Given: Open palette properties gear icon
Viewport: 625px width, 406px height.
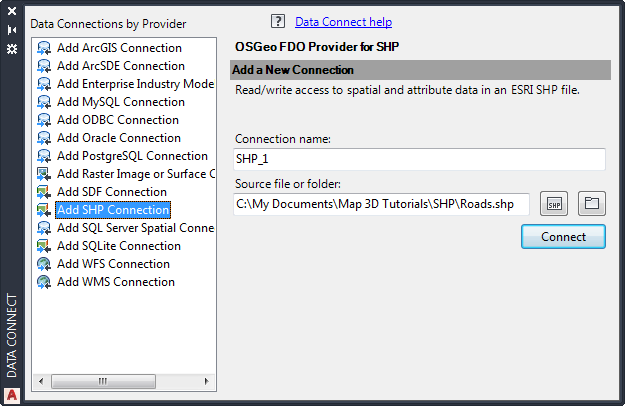Looking at the screenshot, I should (x=12, y=48).
